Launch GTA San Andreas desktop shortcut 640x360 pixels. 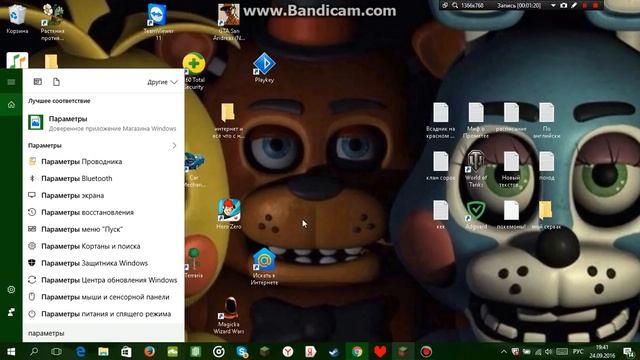click(229, 22)
